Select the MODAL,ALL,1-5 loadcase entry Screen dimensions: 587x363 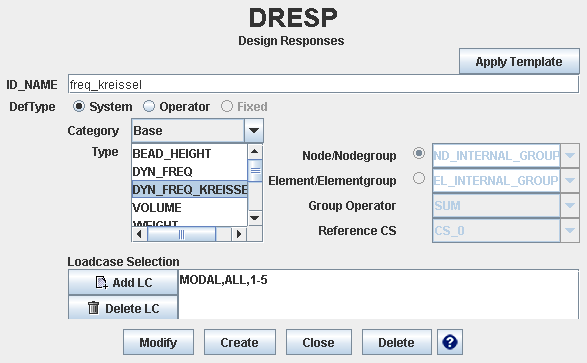(223, 280)
